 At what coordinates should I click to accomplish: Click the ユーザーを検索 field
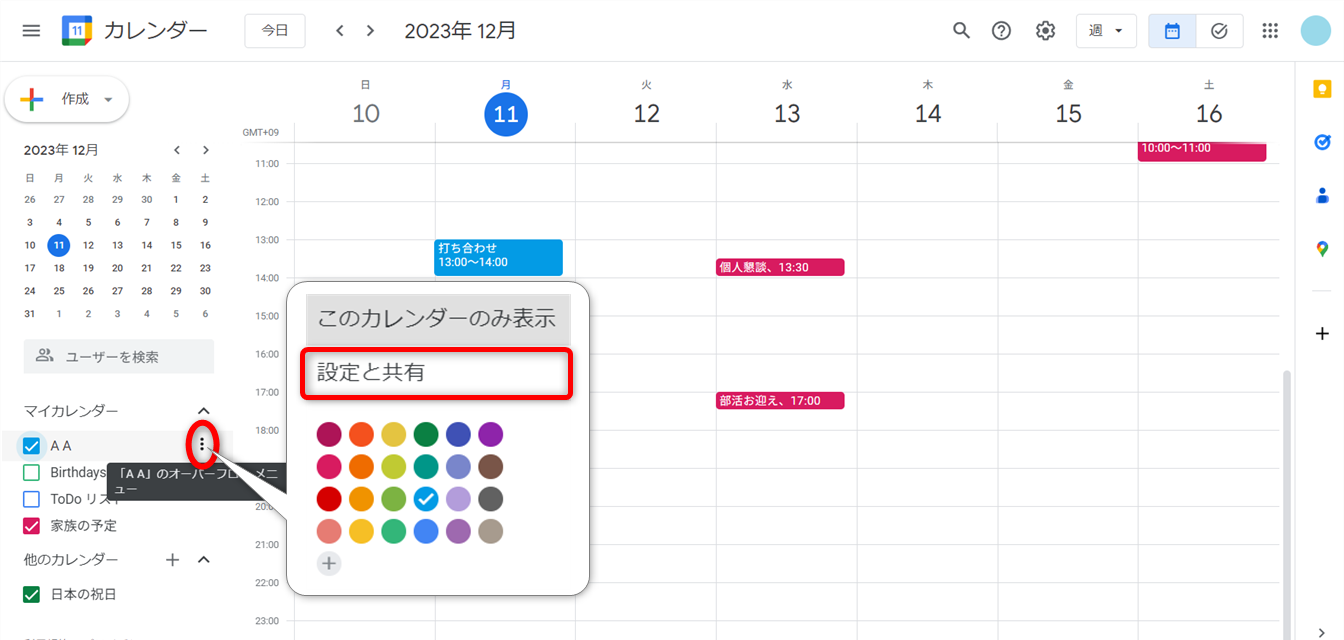pyautogui.click(x=119, y=356)
